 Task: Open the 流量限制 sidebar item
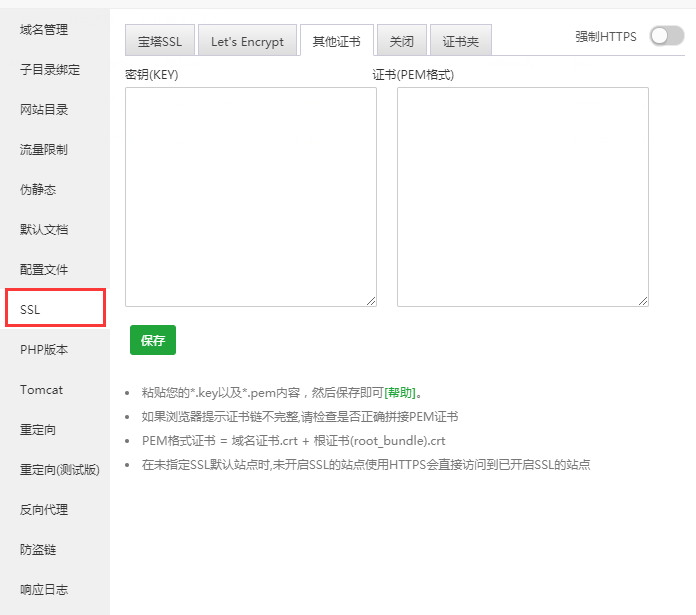click(x=44, y=150)
